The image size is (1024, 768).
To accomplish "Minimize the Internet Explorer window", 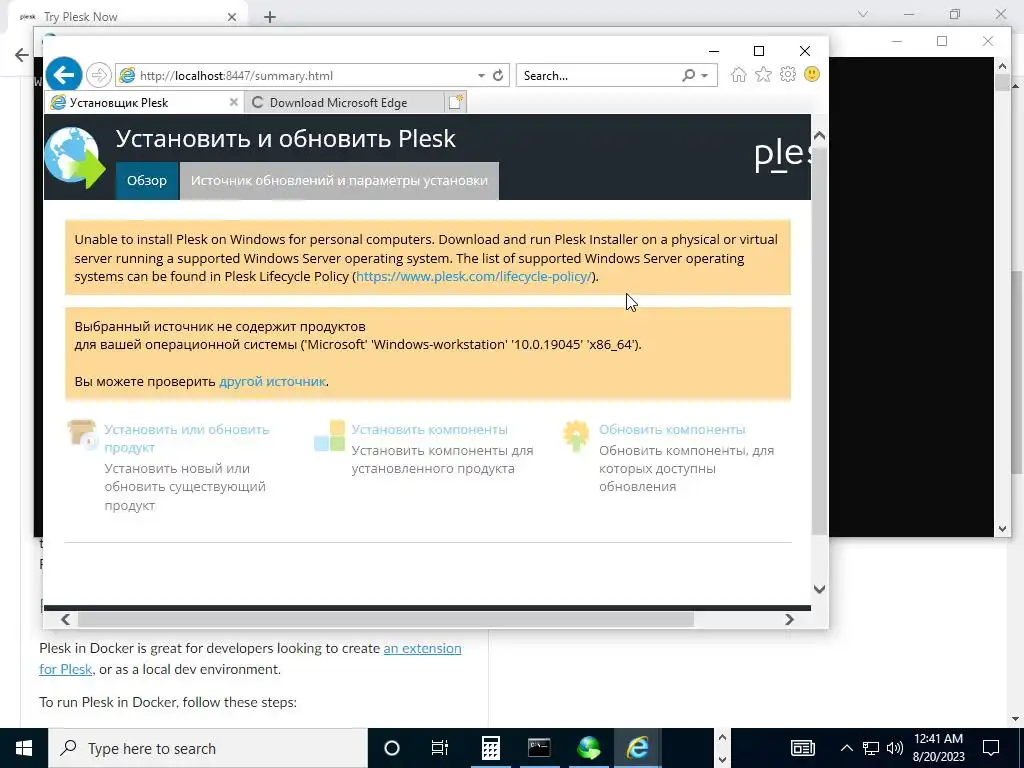I will [x=714, y=51].
